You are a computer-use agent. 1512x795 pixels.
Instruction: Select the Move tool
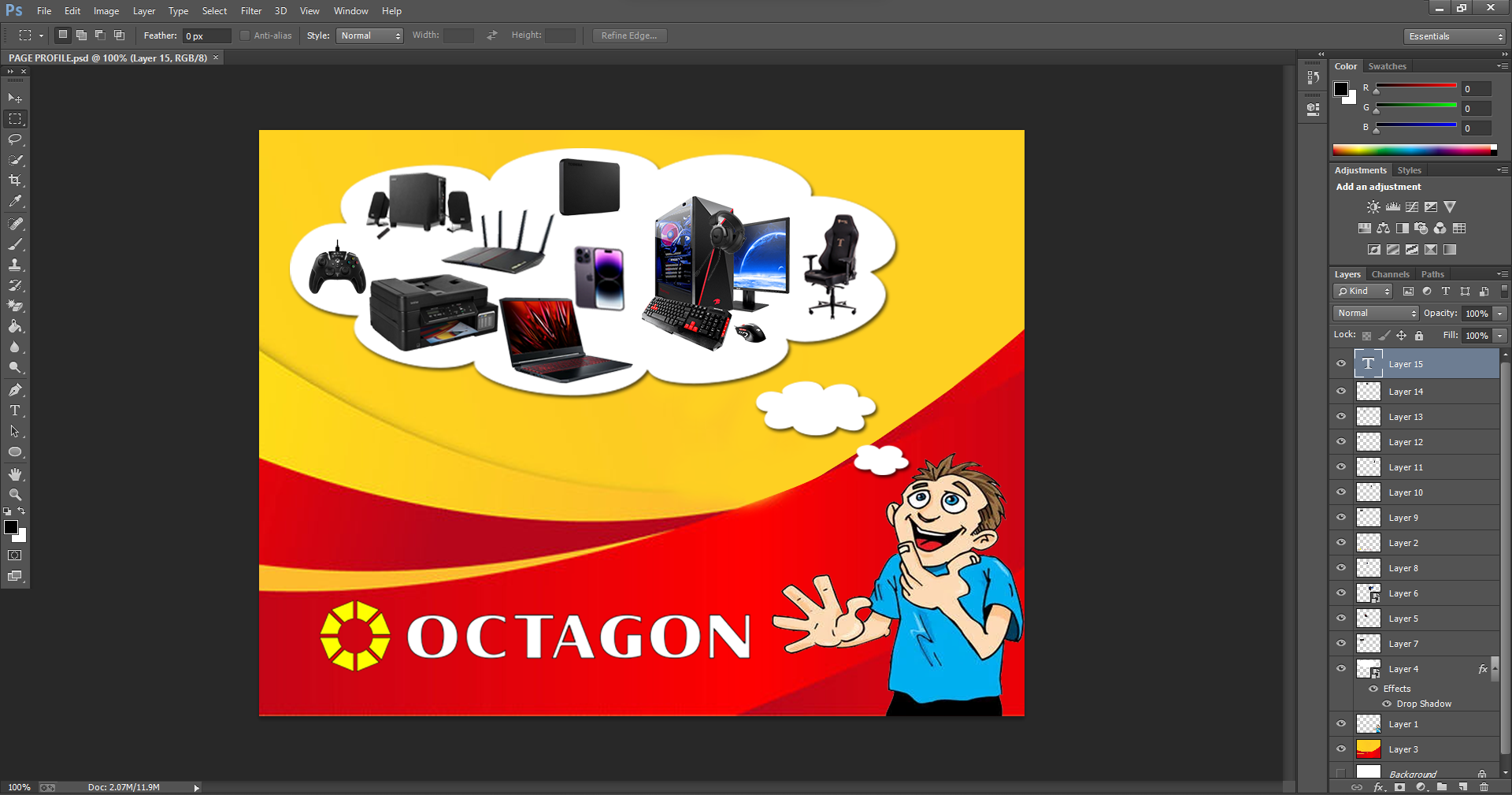(15, 97)
